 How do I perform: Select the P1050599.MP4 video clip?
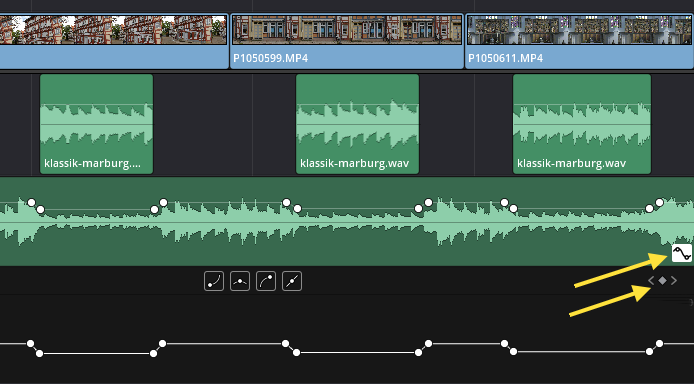tap(347, 41)
